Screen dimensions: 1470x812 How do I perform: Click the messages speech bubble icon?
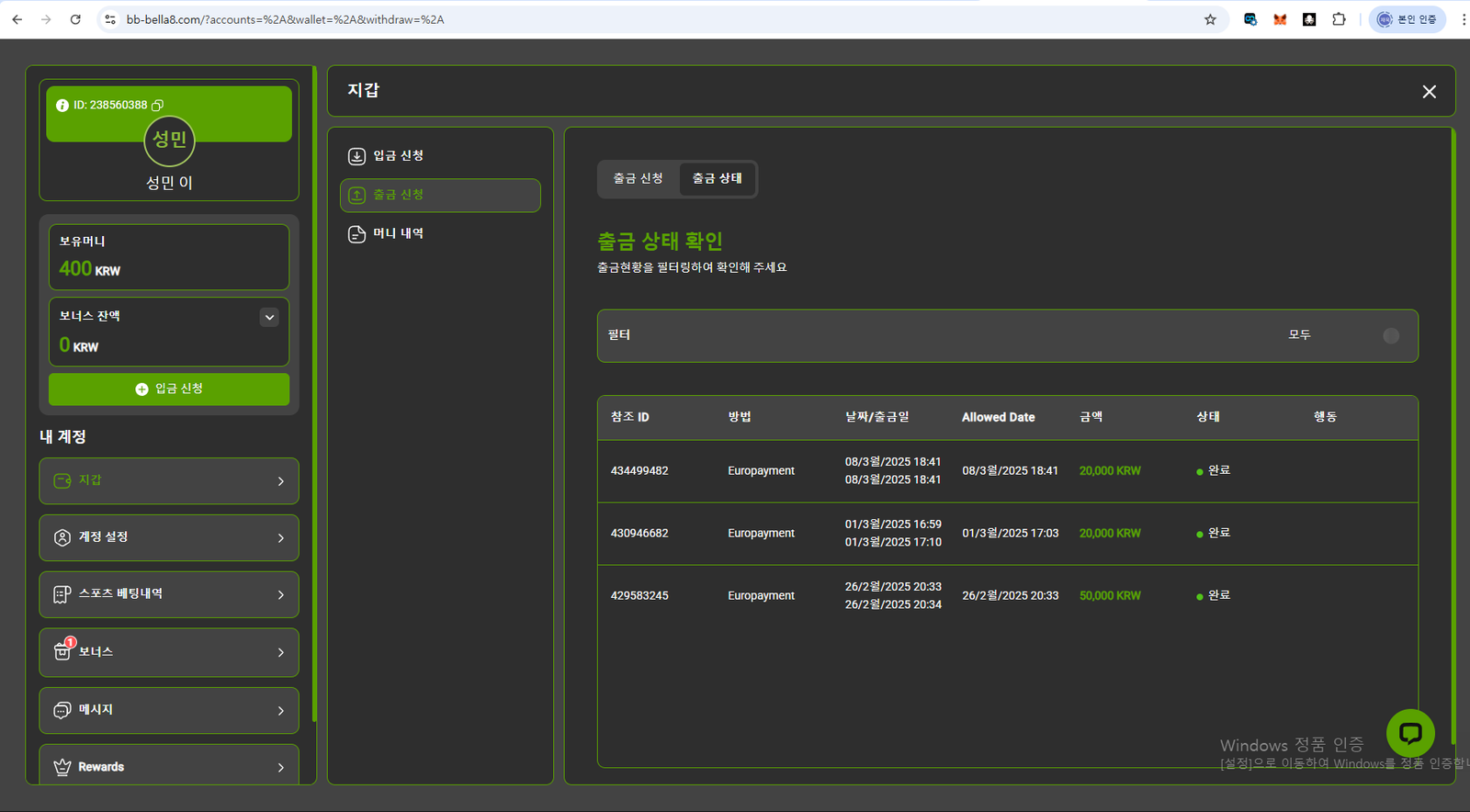(62, 710)
